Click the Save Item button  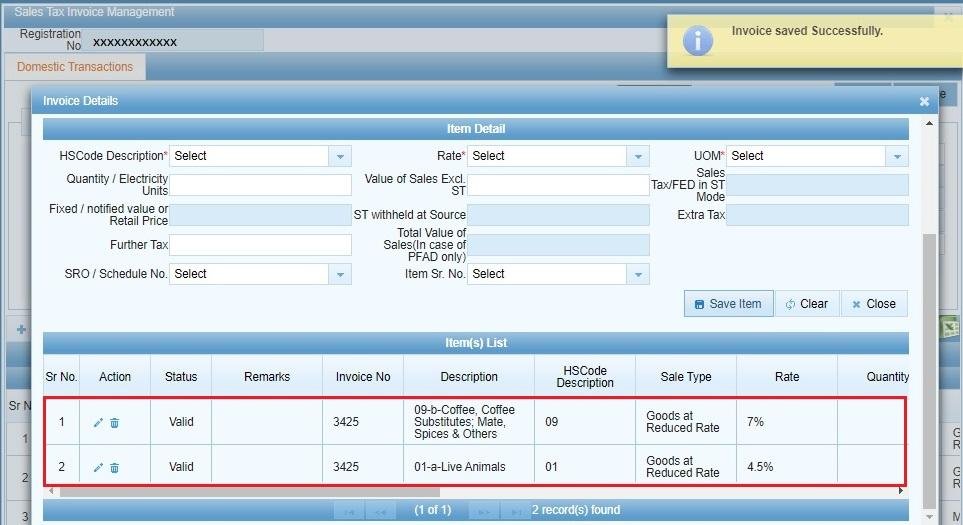[728, 304]
